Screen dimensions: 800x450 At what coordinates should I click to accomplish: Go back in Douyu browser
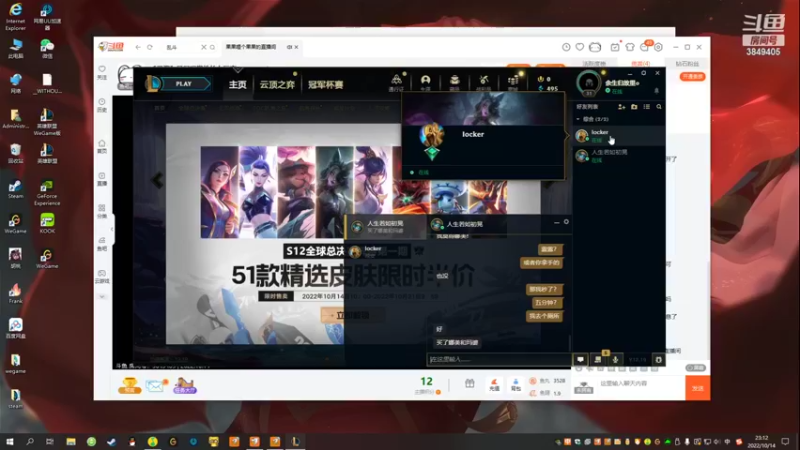[x=138, y=47]
